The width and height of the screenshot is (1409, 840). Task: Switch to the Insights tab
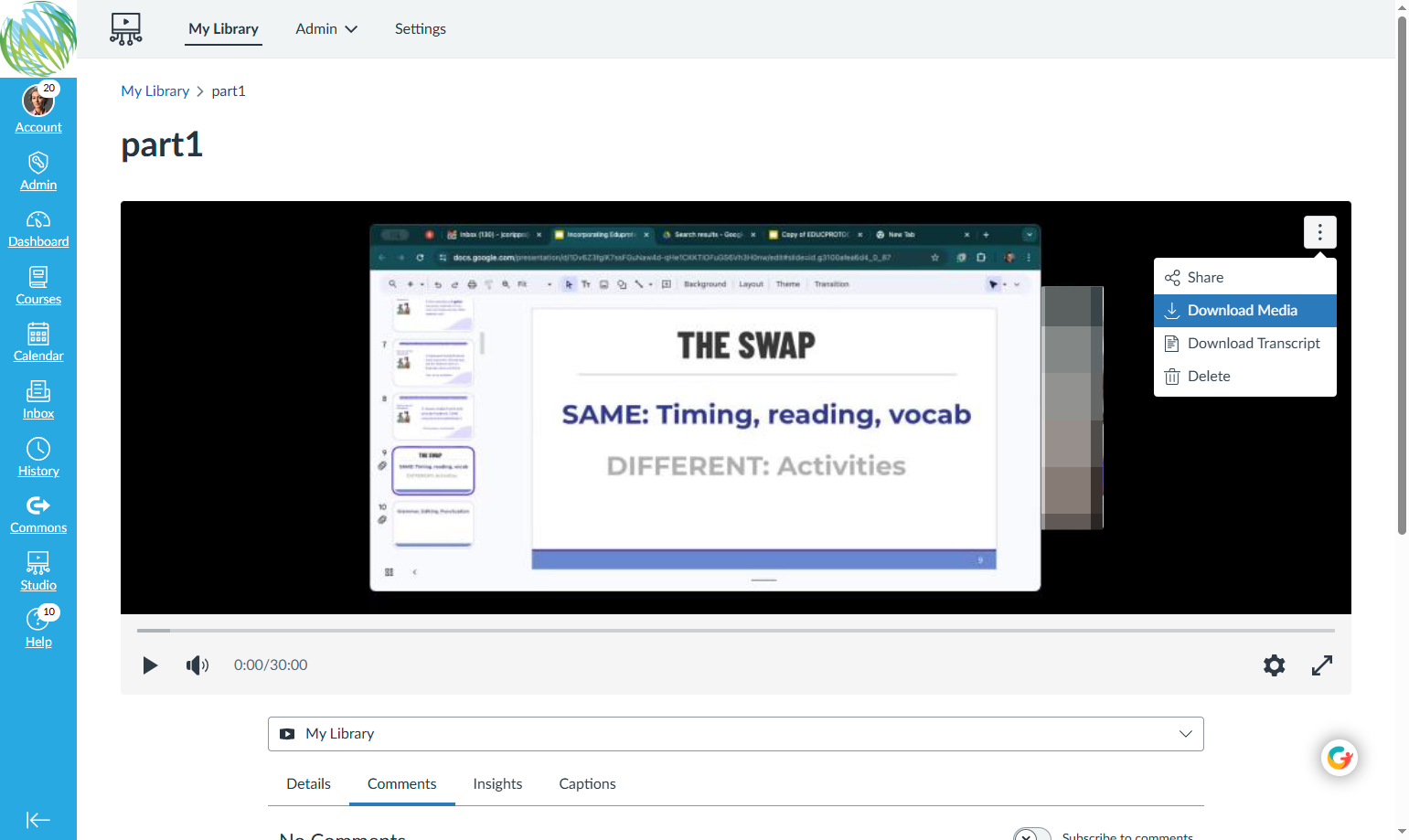498,784
